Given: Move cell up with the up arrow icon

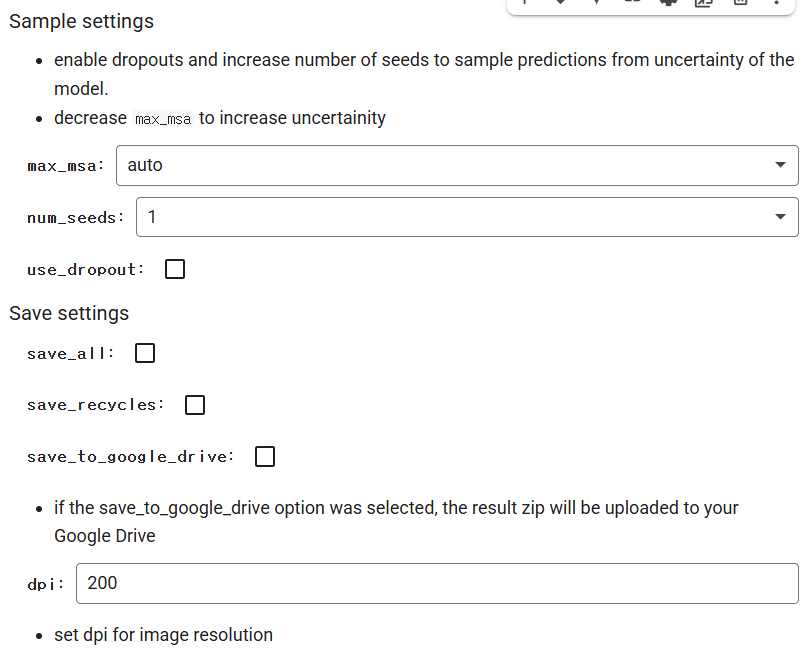Looking at the screenshot, I should 525,2.
